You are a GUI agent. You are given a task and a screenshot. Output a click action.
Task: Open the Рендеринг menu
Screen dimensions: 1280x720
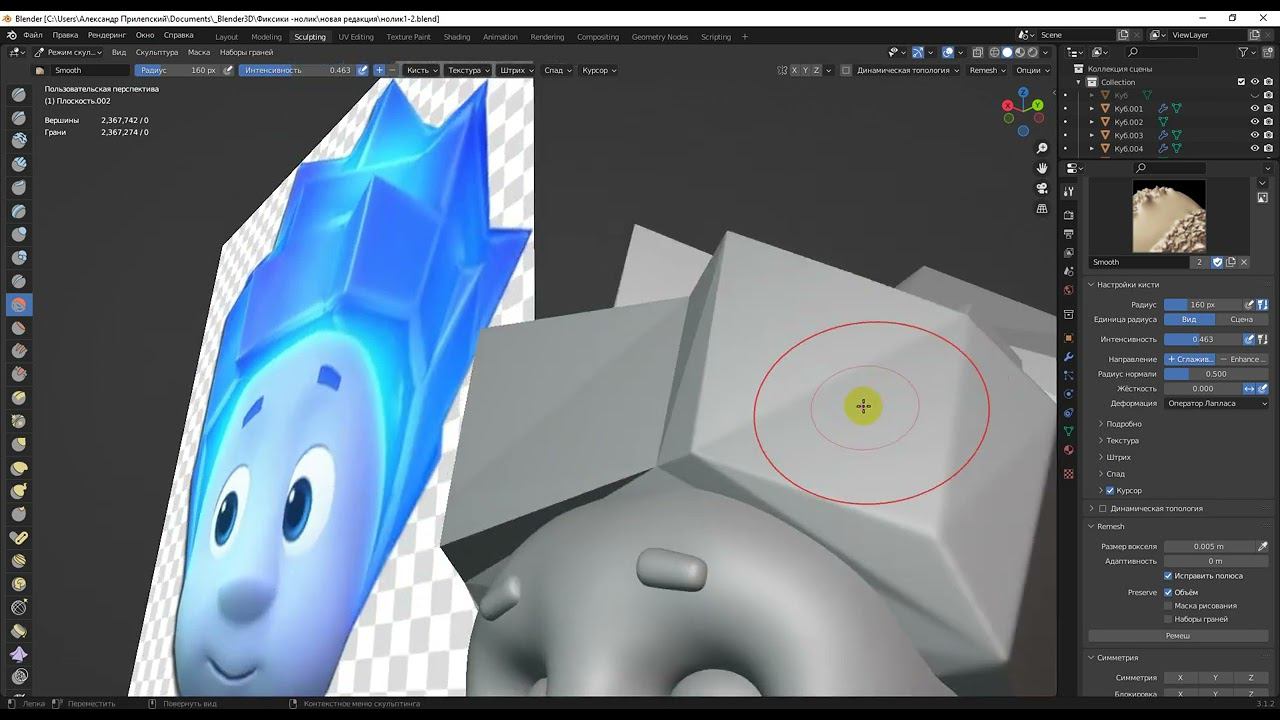(x=107, y=35)
